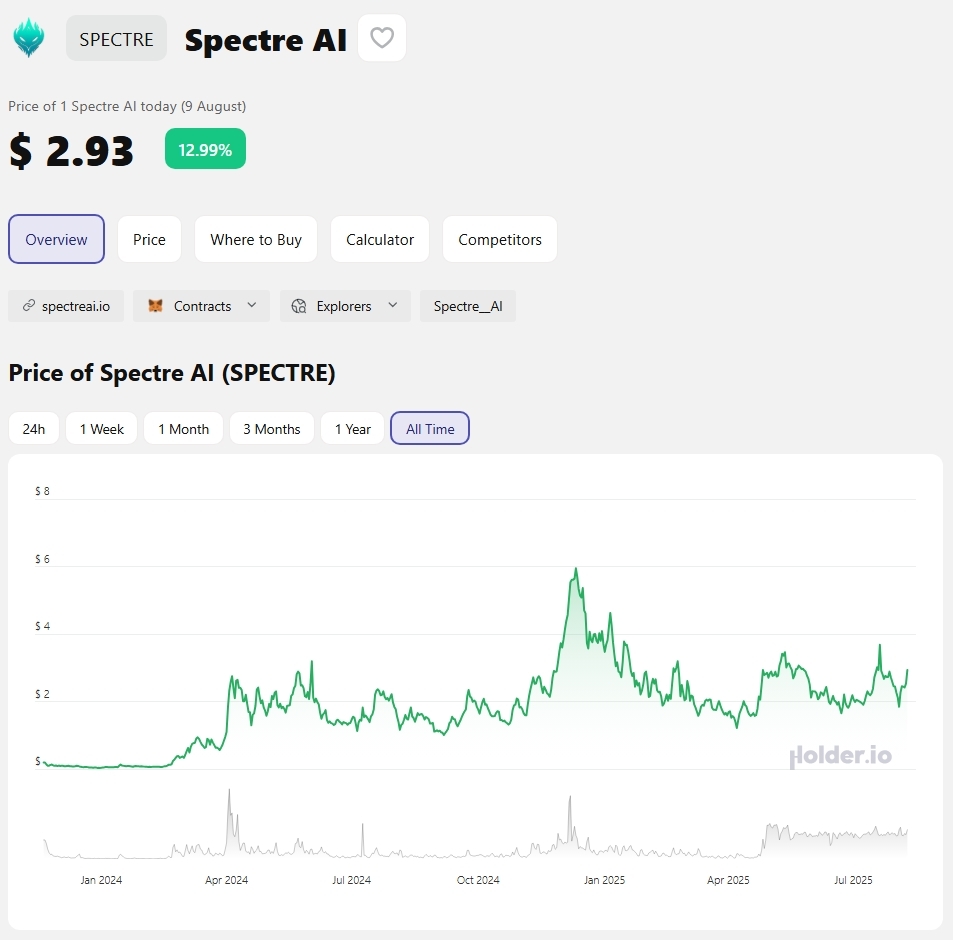The height and width of the screenshot is (940, 953).
Task: Click the Jan 2024 axis label
Action: pyautogui.click(x=101, y=880)
